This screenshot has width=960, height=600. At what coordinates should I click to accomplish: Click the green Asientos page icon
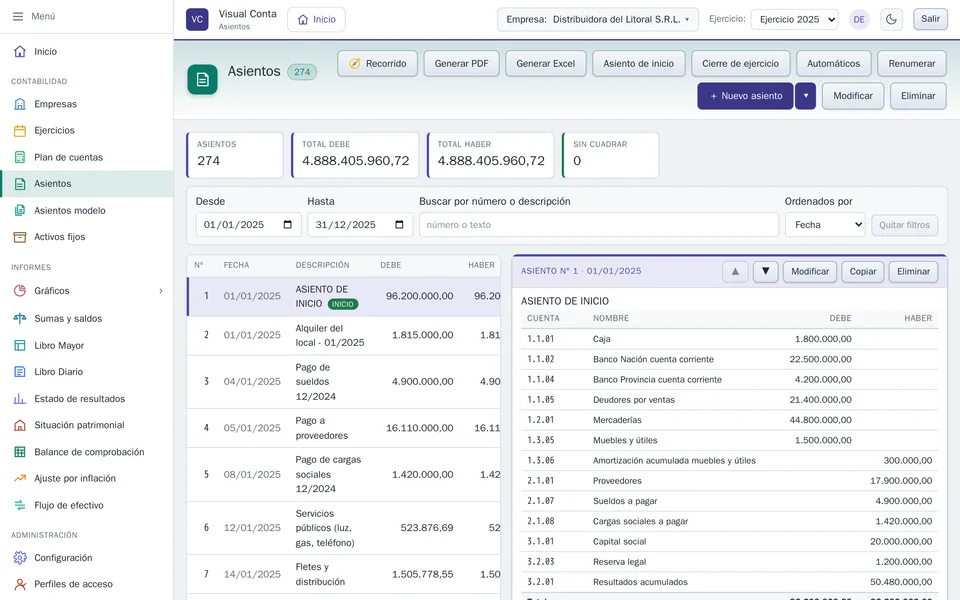(203, 80)
